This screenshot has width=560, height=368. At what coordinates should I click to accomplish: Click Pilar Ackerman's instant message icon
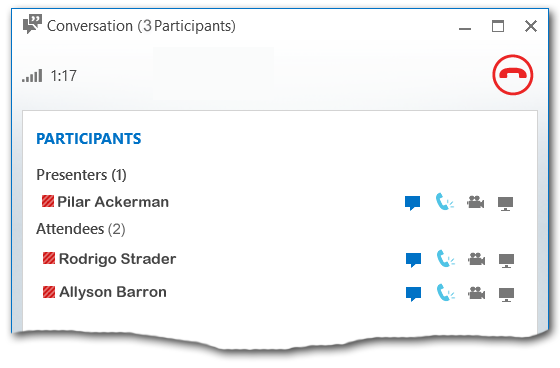pos(412,203)
